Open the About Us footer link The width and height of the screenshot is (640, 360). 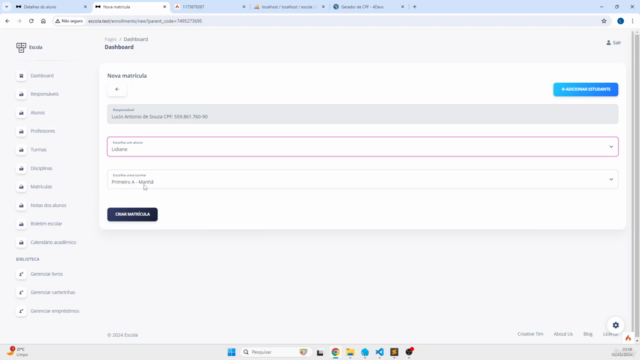pos(563,334)
